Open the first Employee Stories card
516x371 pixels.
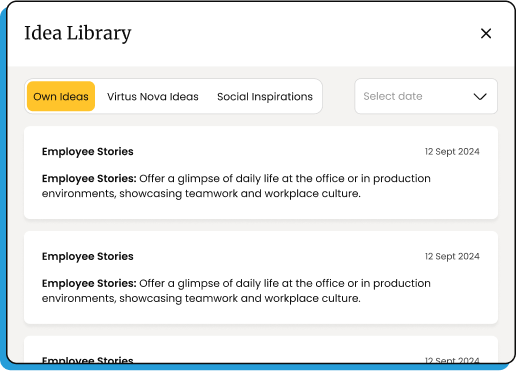[261, 173]
